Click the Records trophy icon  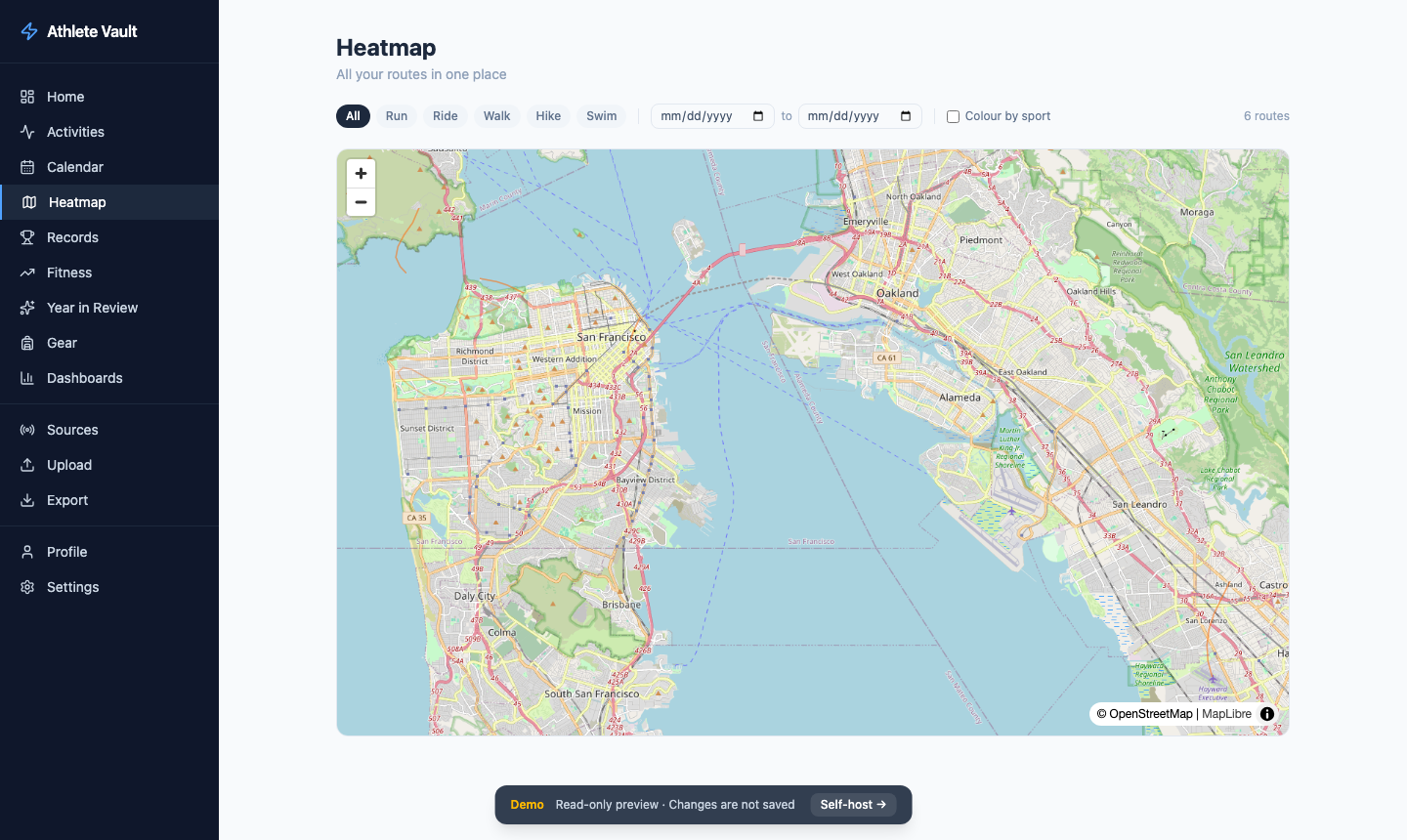click(x=27, y=237)
